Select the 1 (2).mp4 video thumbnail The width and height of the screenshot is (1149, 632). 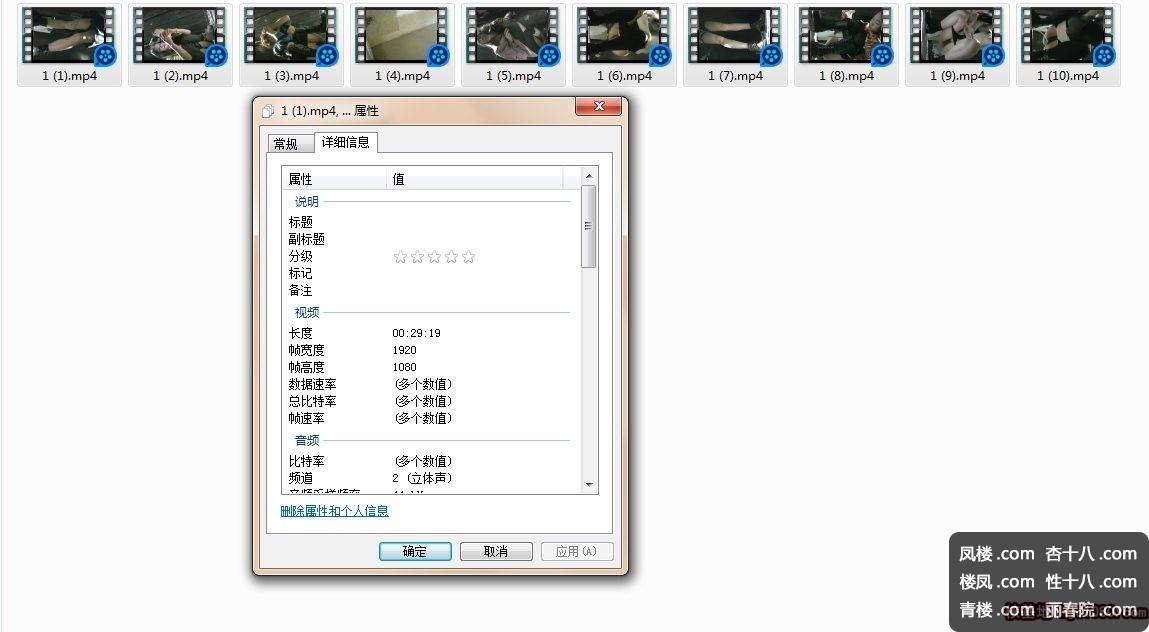tap(180, 35)
